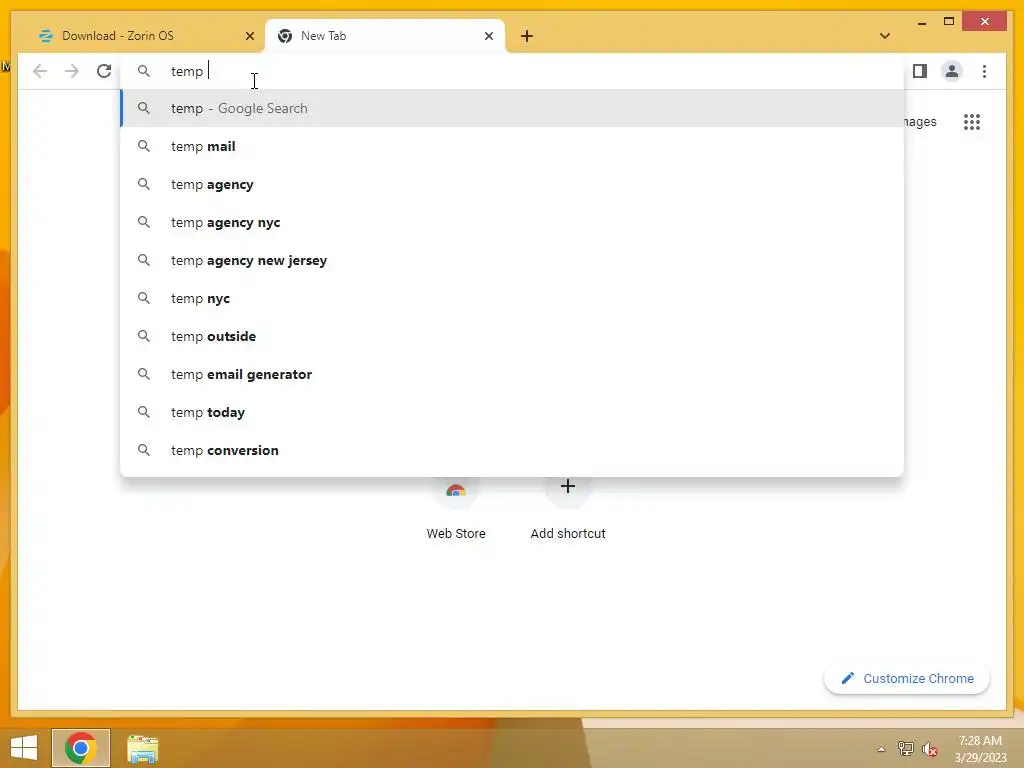Click Customize Chrome button
Screen dimensions: 1024x768
click(x=907, y=679)
